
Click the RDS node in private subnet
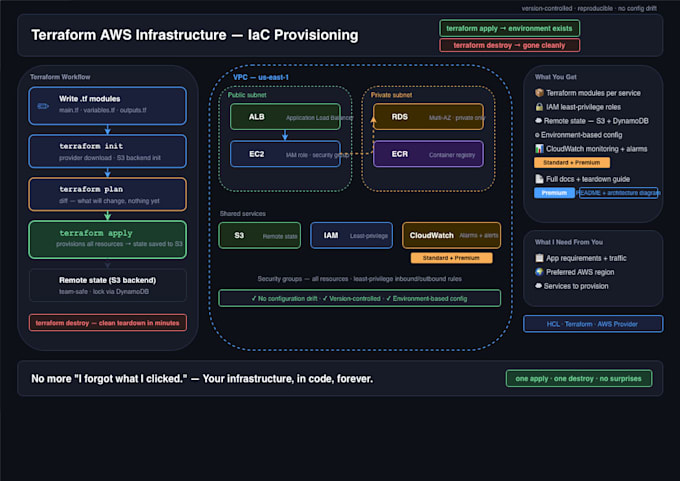coord(428,117)
